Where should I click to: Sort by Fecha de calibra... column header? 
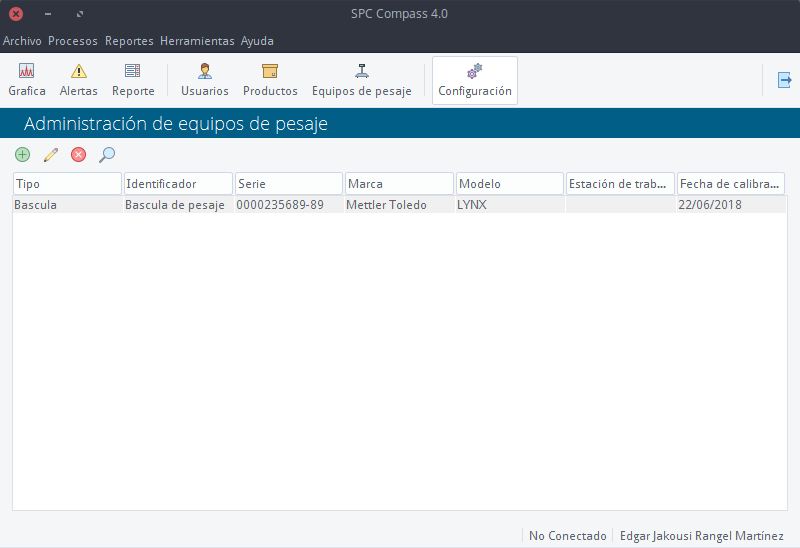click(x=731, y=184)
